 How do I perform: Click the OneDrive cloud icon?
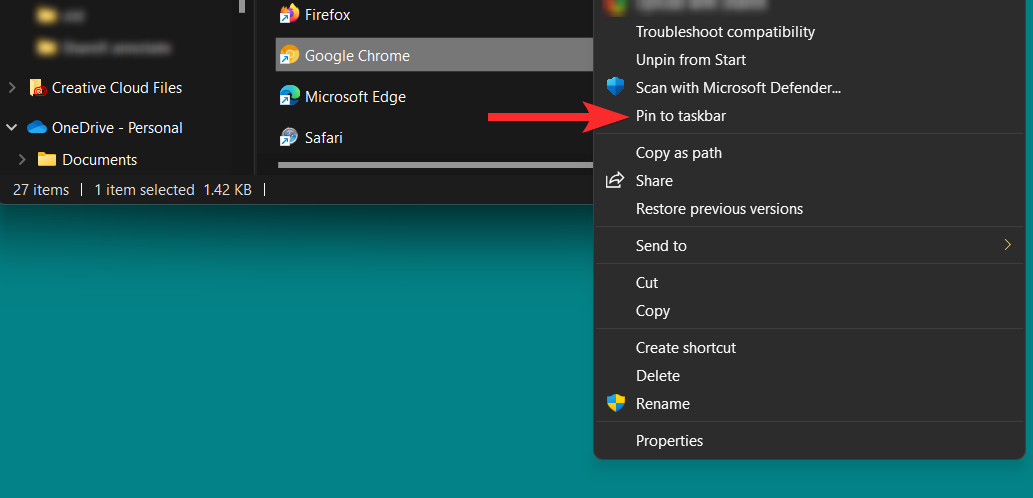tap(38, 128)
